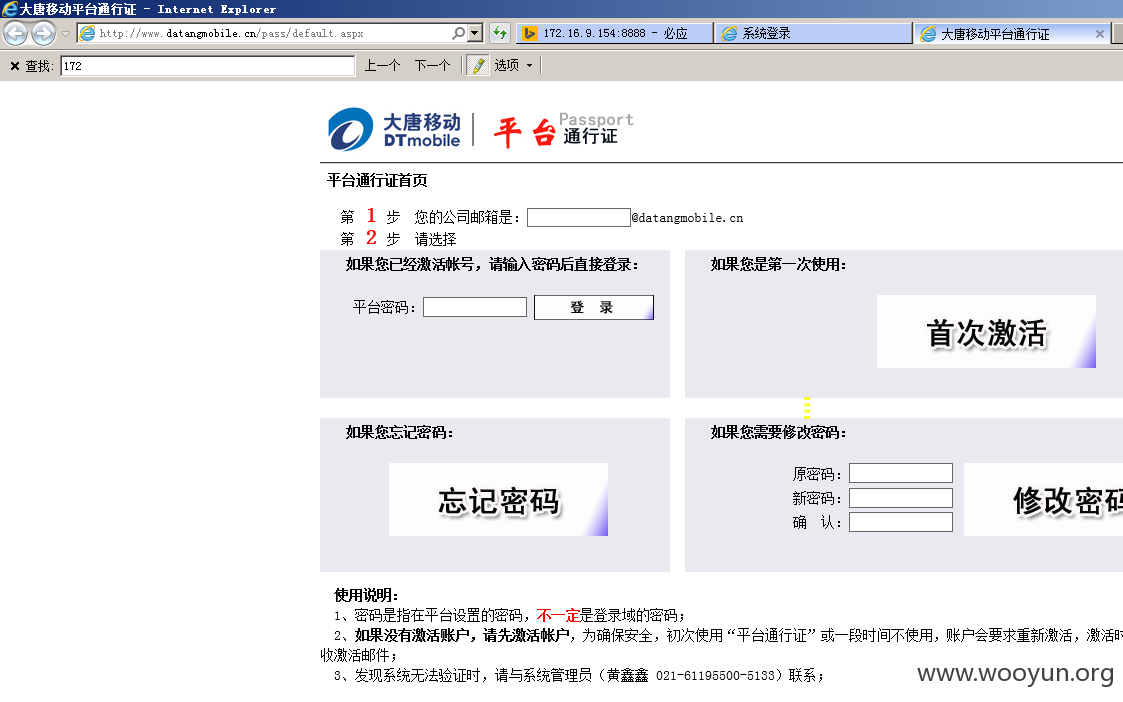The image size is (1123, 702).
Task: Switch to the 172.16.9.154:8888 tab
Action: tap(614, 34)
